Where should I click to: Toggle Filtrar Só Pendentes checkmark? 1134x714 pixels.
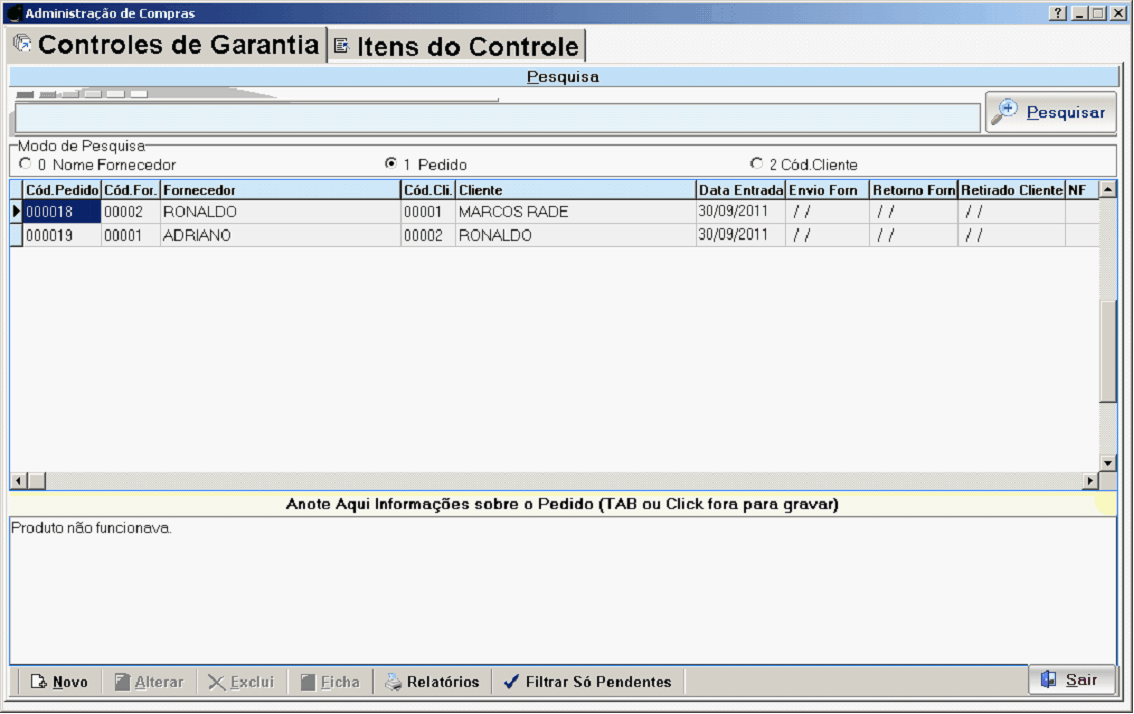[587, 682]
